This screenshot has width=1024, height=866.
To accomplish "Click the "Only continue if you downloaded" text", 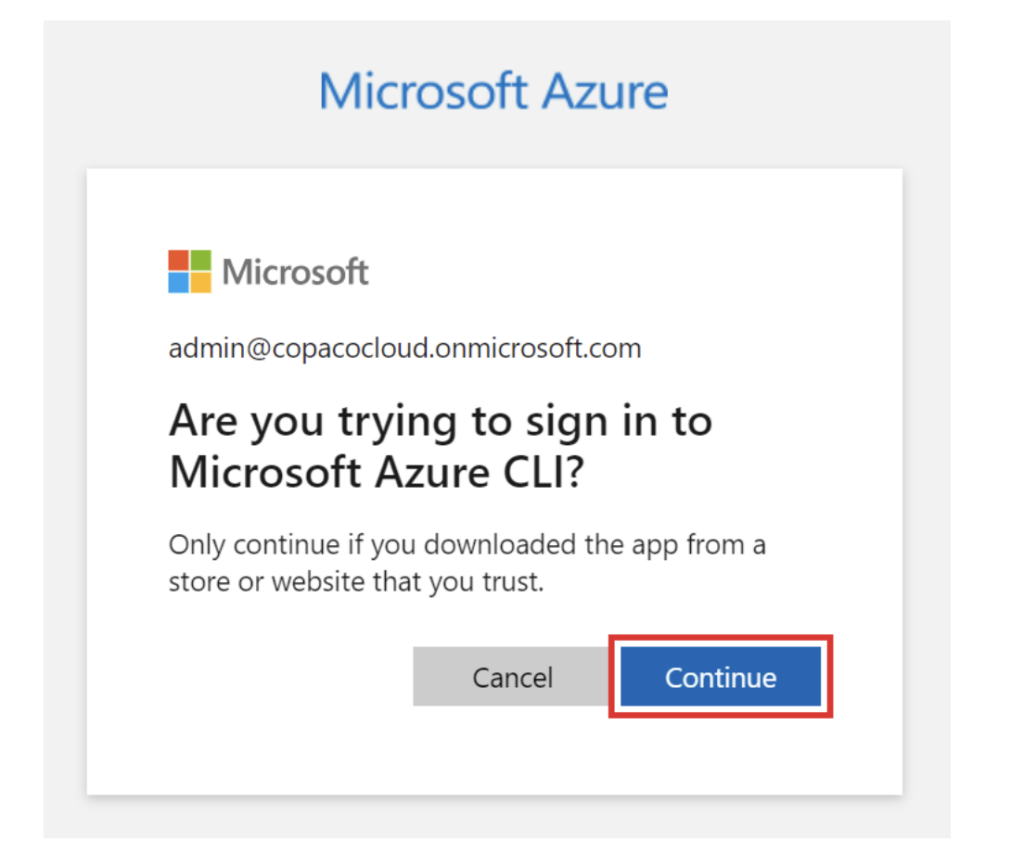I will pos(467,545).
